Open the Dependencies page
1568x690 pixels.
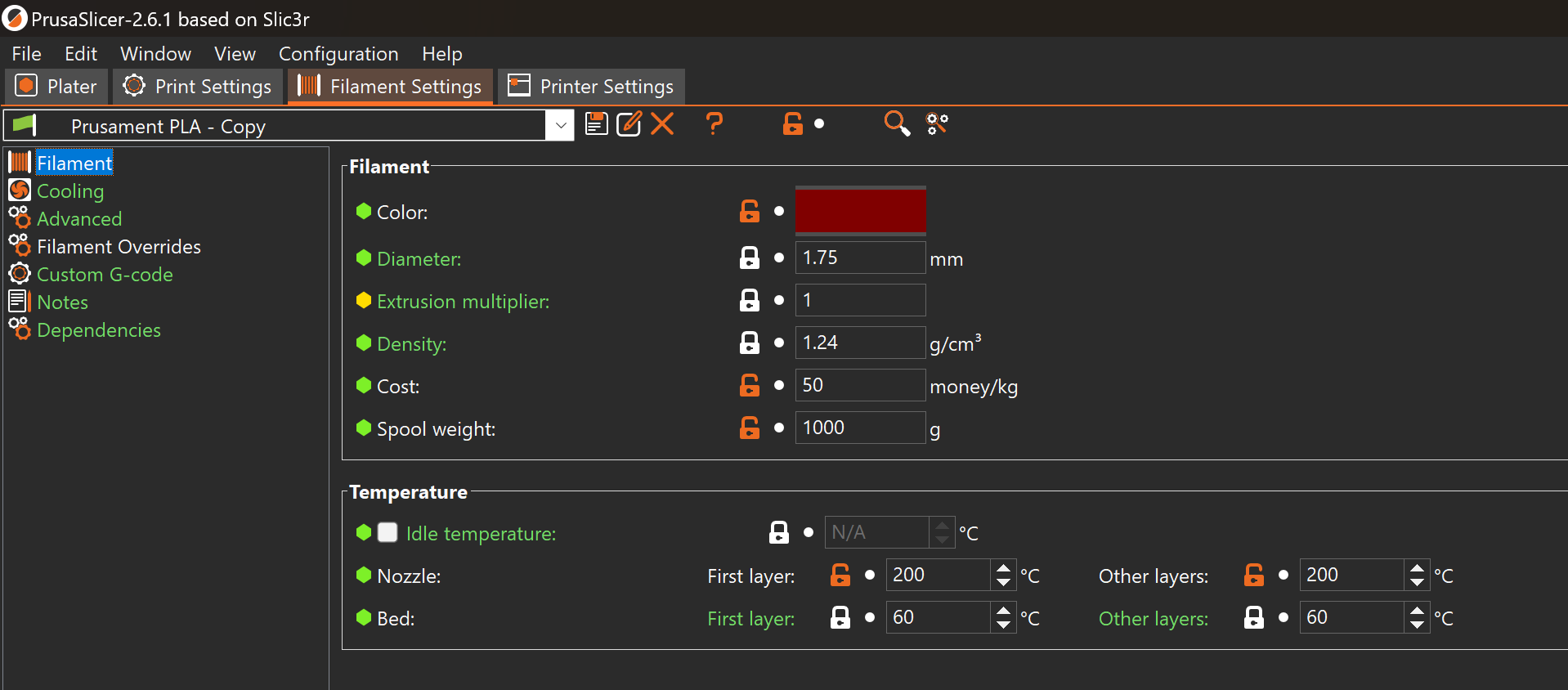(99, 330)
